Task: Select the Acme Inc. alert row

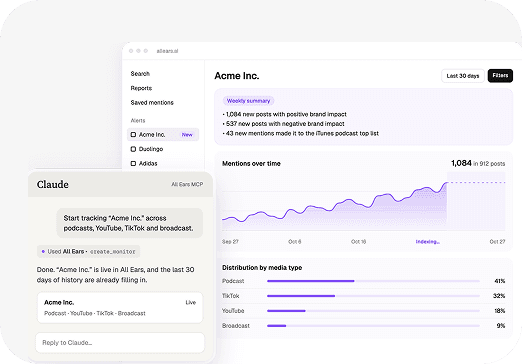Action: pyautogui.click(x=163, y=135)
